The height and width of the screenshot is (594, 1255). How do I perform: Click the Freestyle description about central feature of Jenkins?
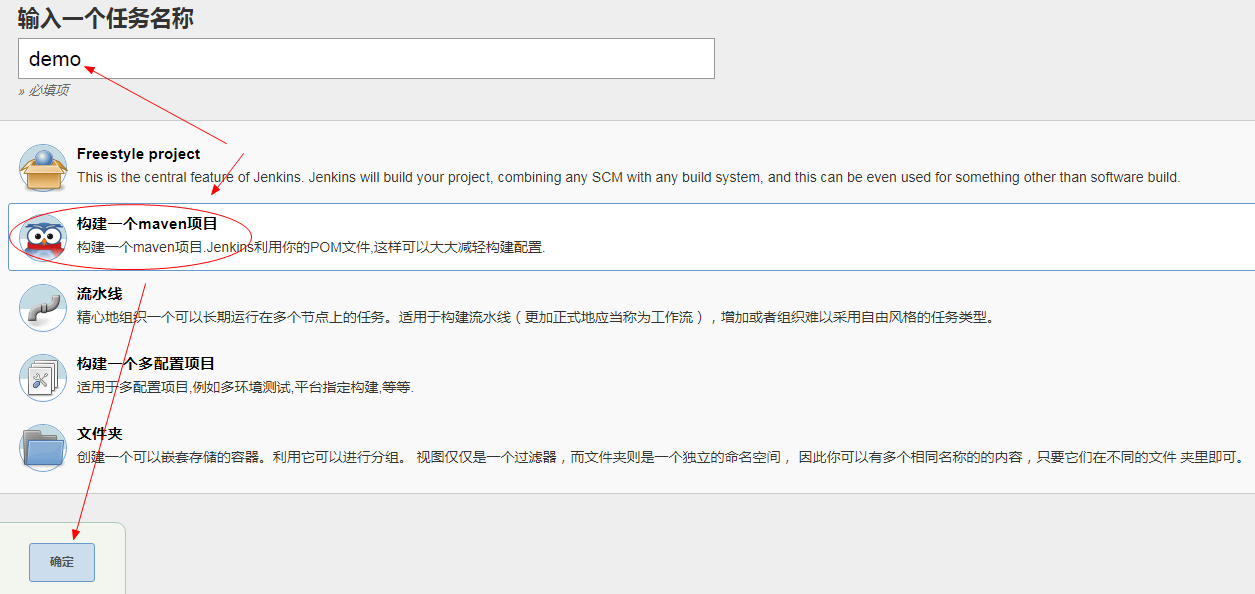tap(628, 177)
